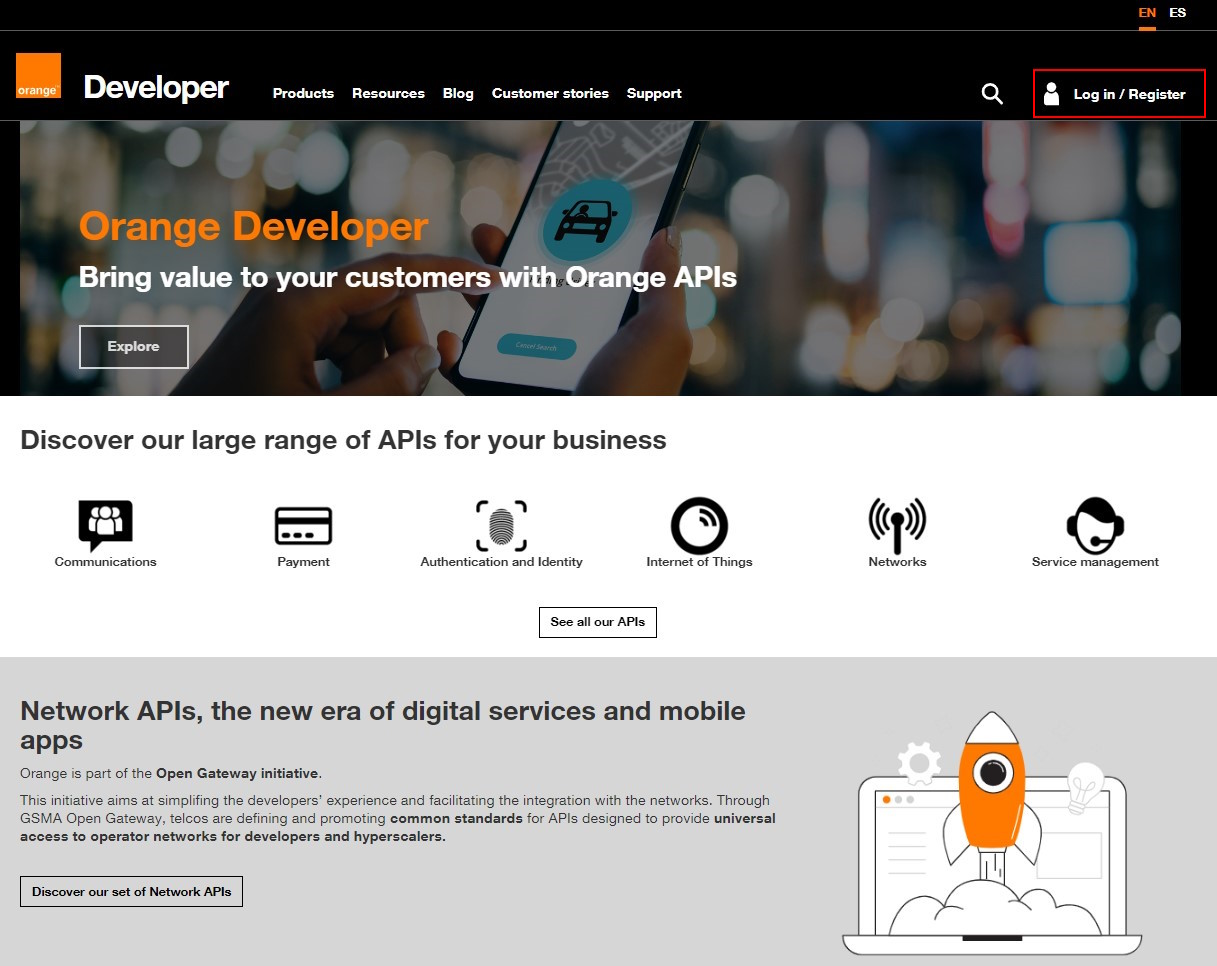Click 'Discover our large range of APIs' heading
Screen dimensions: 1217x966
[x=343, y=440]
